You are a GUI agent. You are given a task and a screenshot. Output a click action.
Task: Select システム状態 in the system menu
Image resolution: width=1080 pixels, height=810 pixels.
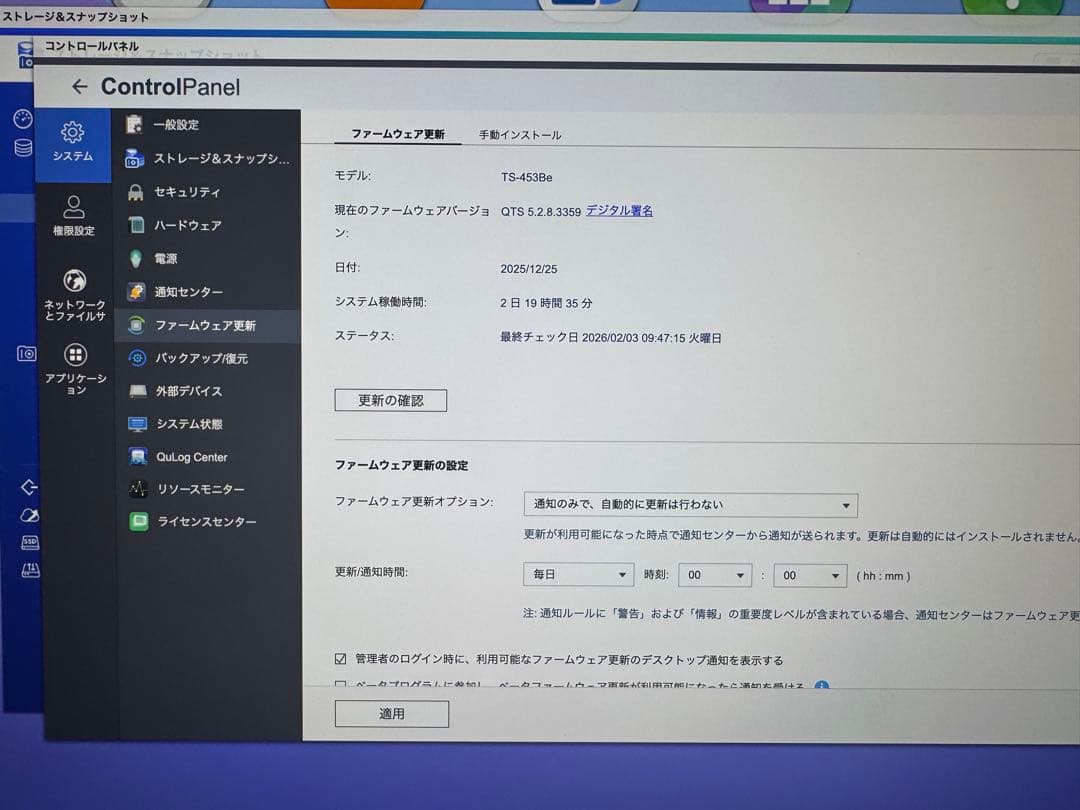point(189,424)
